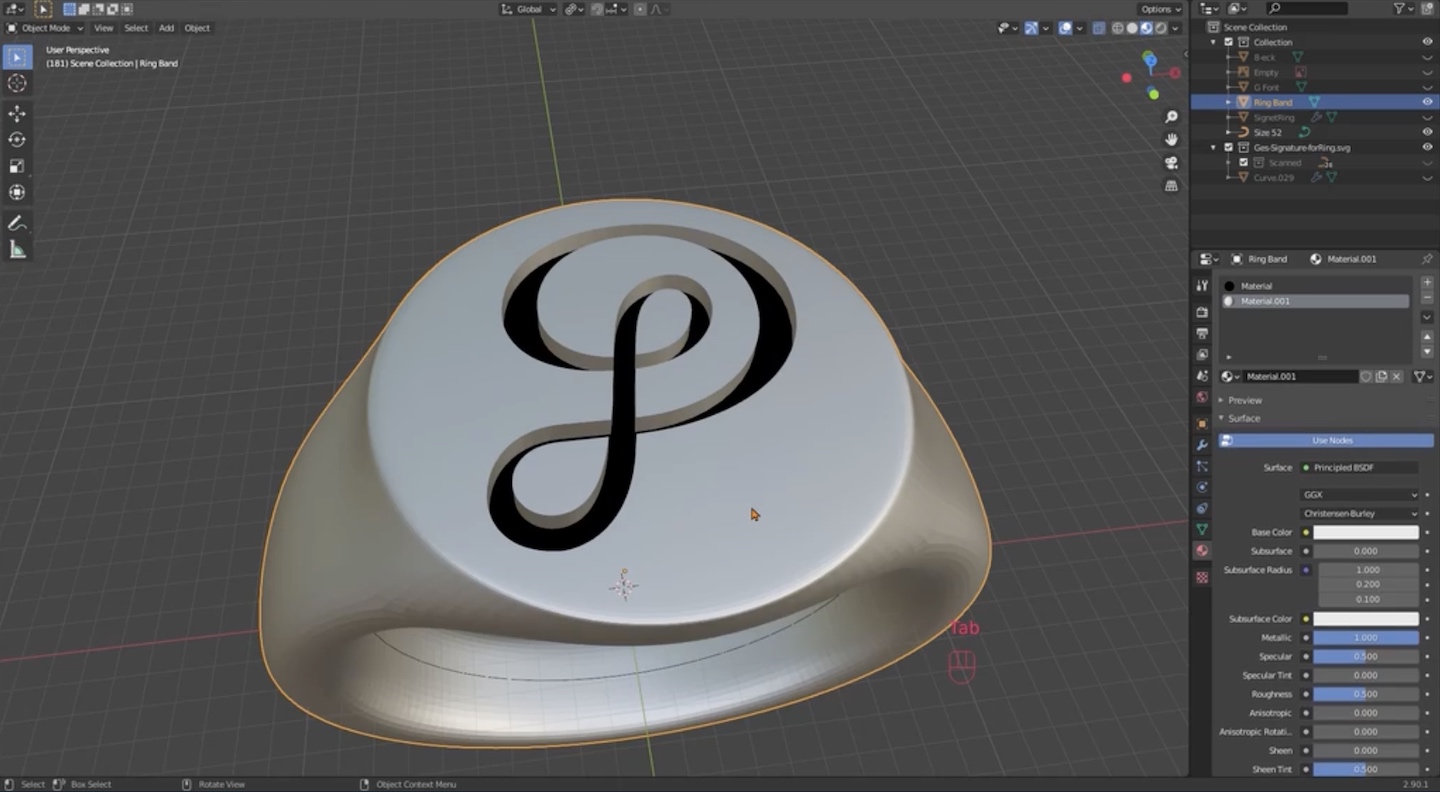Open the Modifier properties wrench tab

pos(1202,445)
